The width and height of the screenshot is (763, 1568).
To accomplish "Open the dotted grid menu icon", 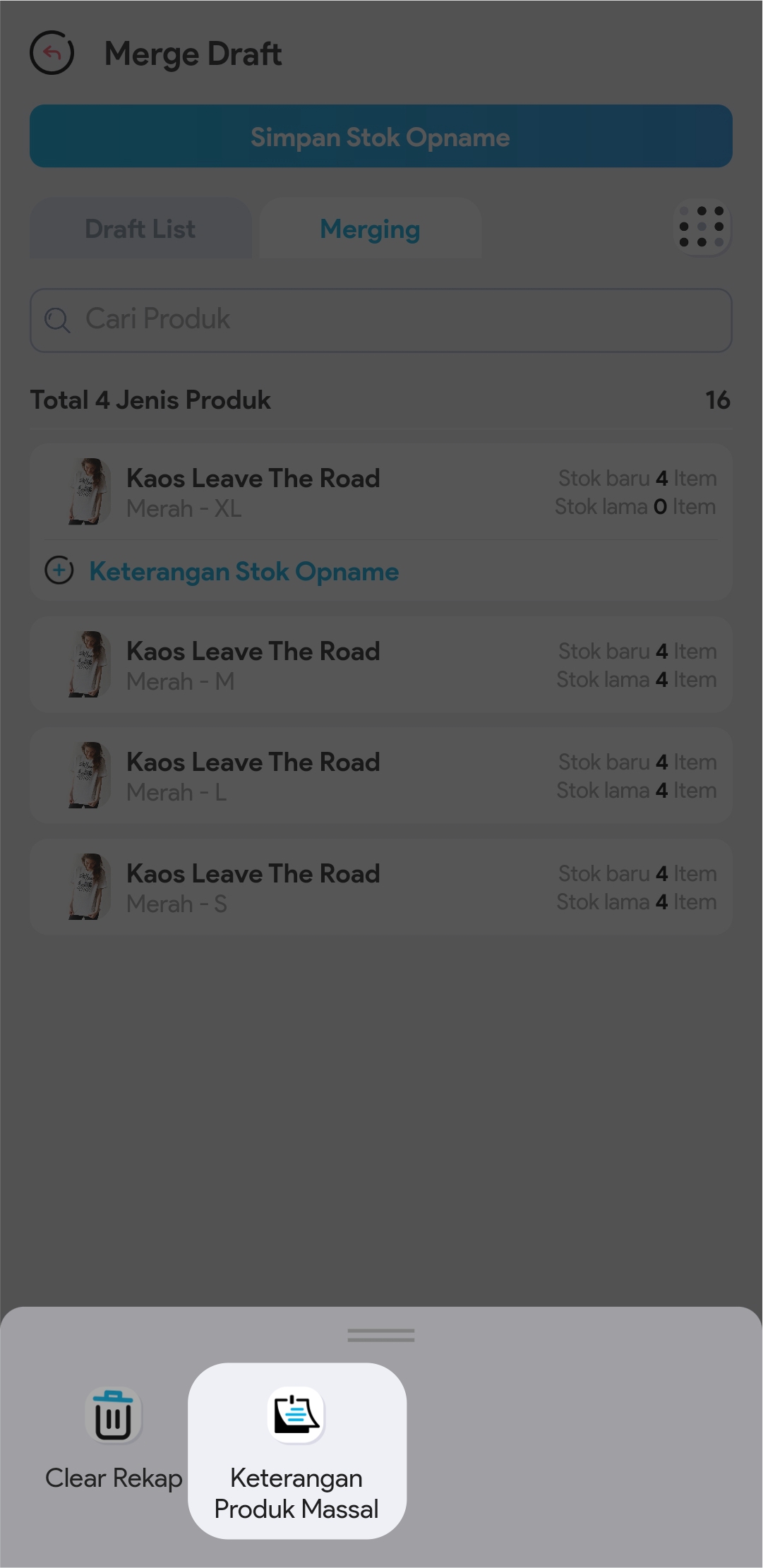I will coord(702,227).
